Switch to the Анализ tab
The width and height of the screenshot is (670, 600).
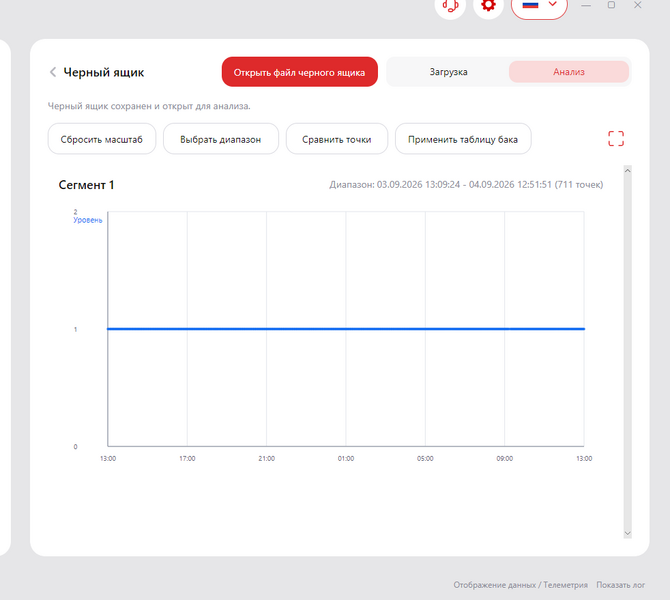(x=569, y=72)
